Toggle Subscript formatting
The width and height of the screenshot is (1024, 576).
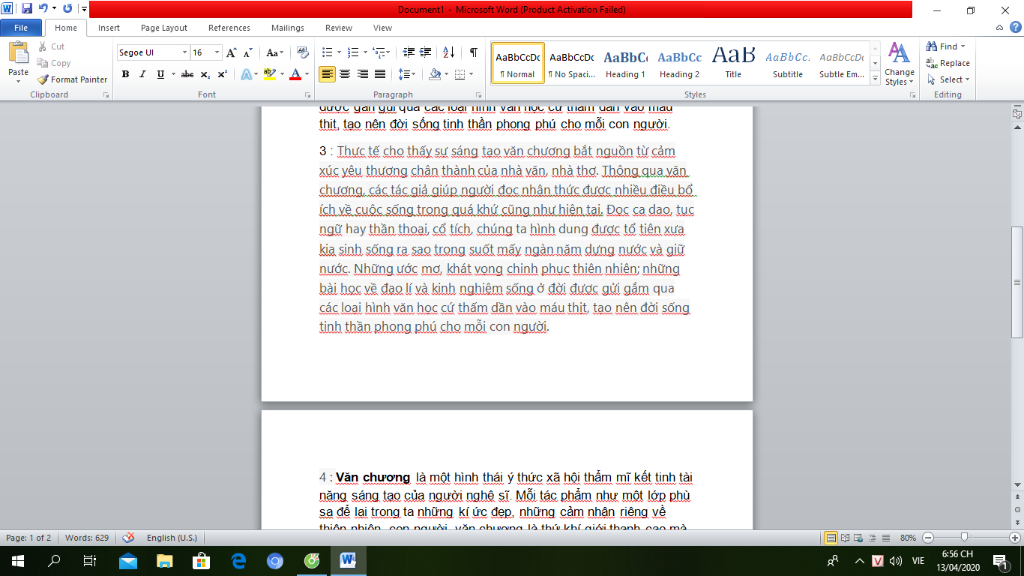point(204,74)
